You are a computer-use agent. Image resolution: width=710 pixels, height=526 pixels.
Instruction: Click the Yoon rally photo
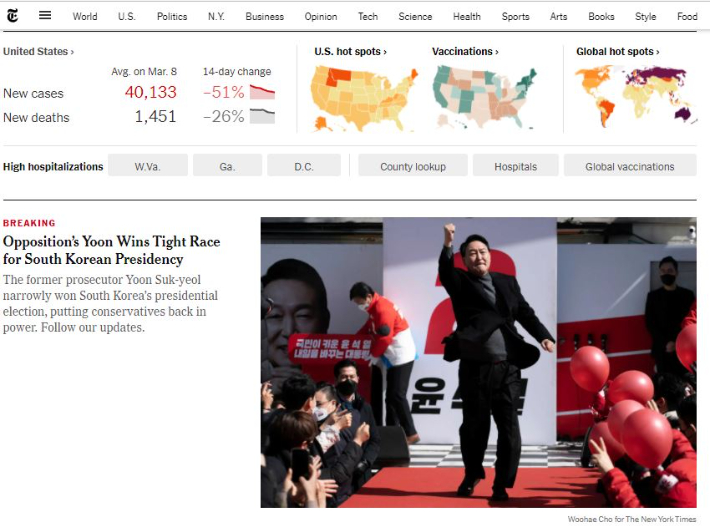coord(478,362)
